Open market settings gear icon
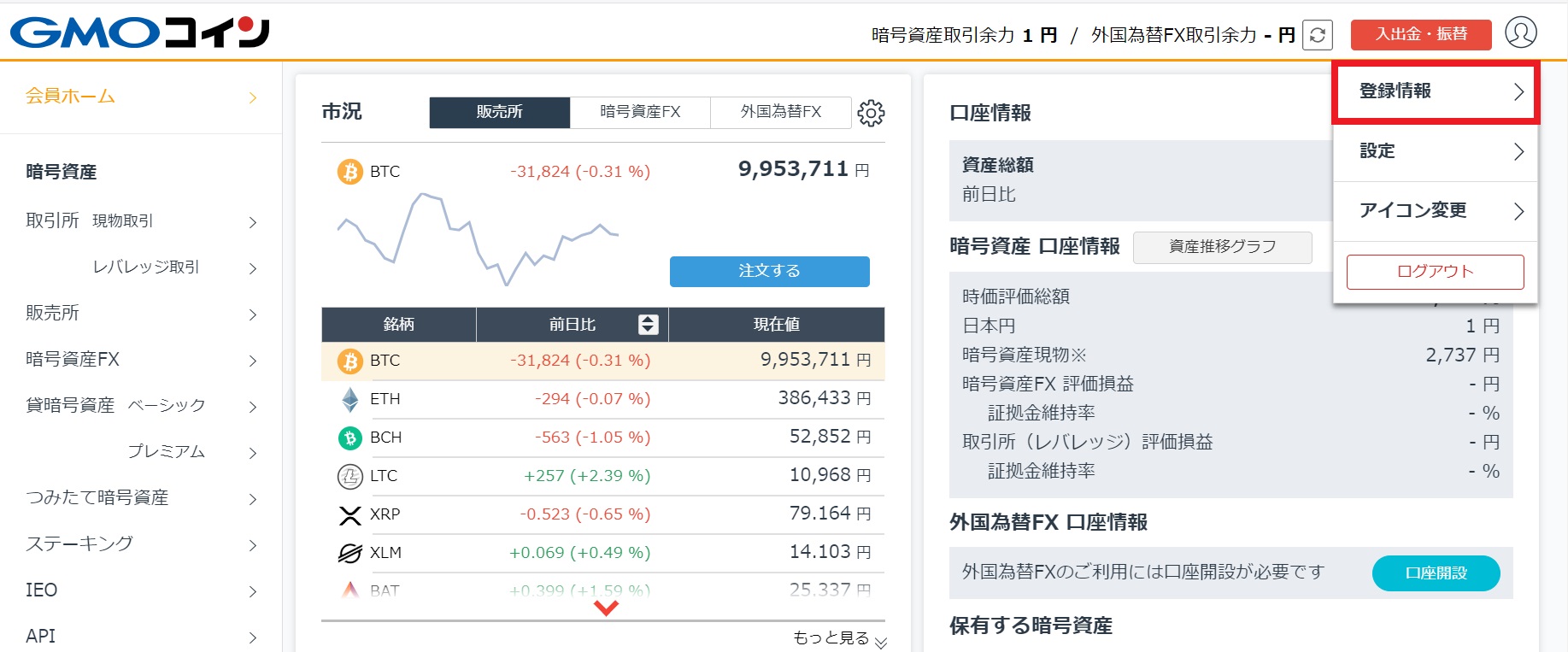The height and width of the screenshot is (652, 1568). 871,113
